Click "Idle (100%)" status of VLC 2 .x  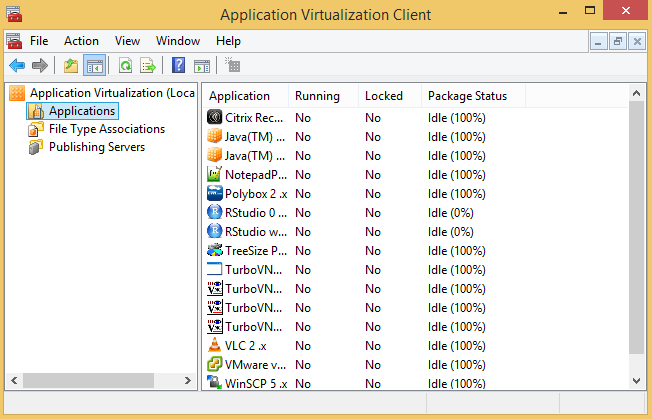coord(457,345)
